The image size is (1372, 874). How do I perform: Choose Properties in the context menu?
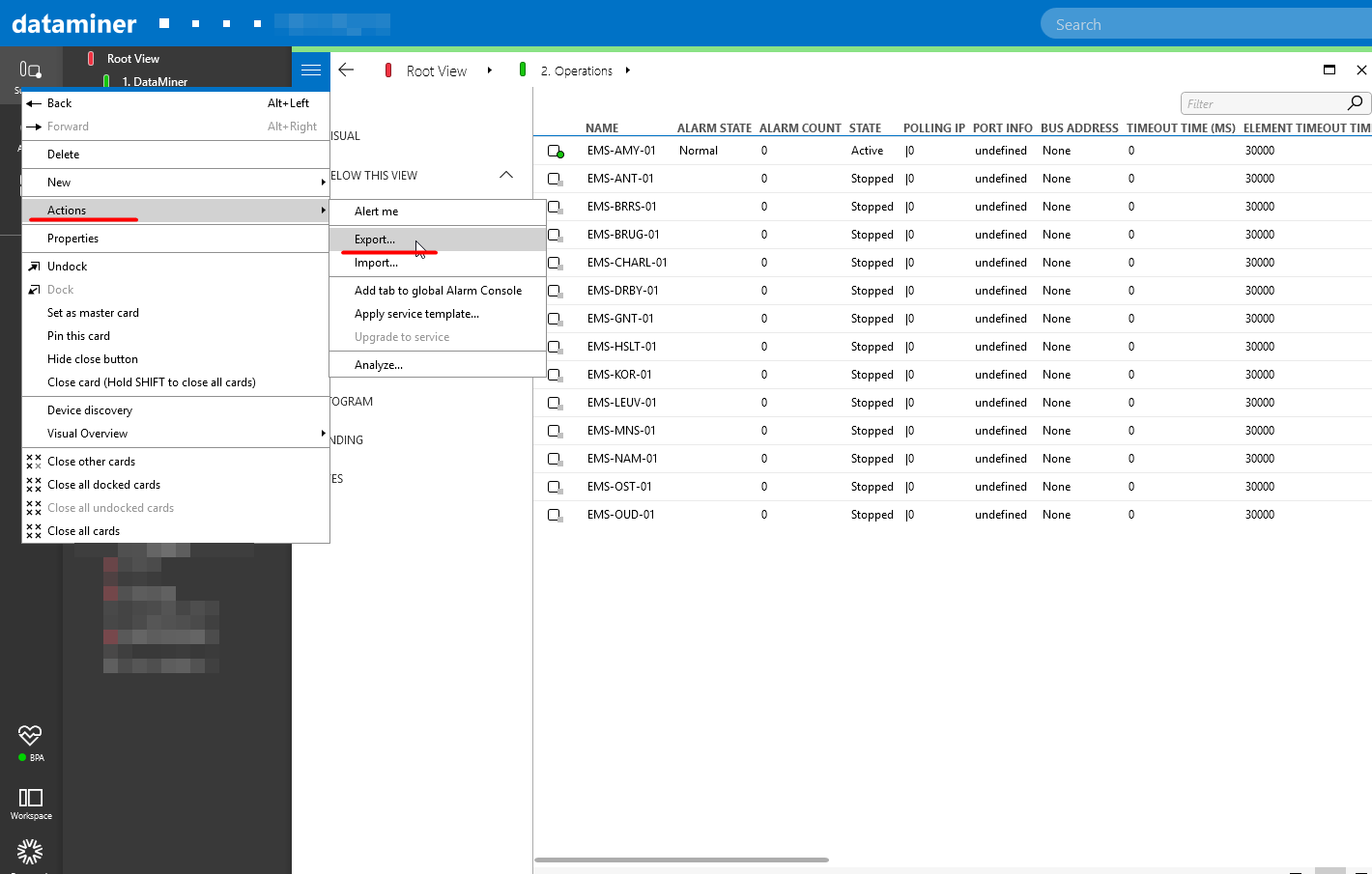72,239
